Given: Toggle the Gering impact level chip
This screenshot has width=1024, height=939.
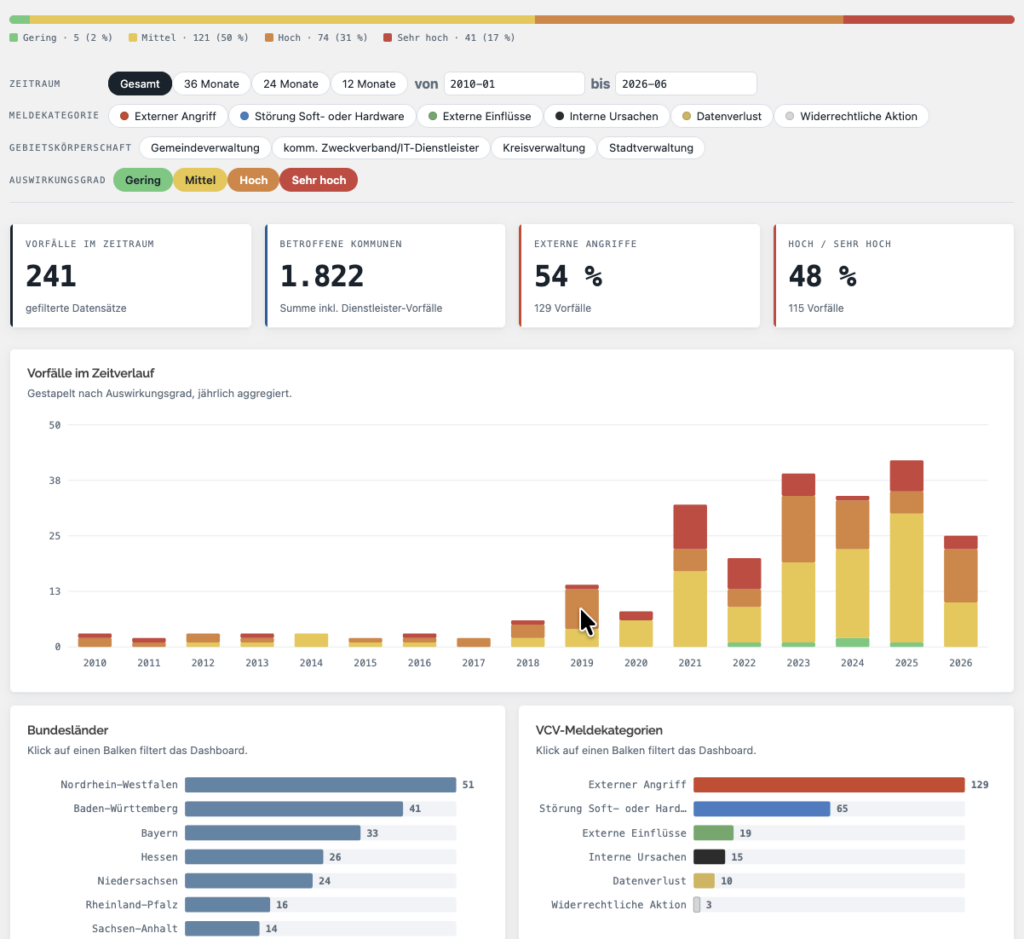Looking at the screenshot, I should coord(142,180).
